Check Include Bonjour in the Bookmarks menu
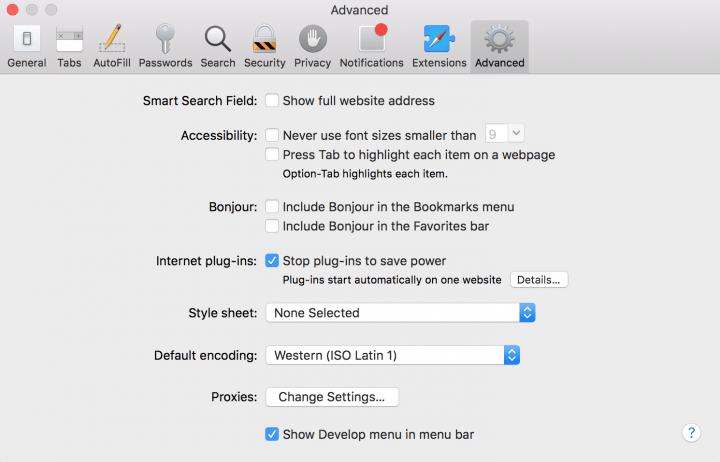 point(272,207)
